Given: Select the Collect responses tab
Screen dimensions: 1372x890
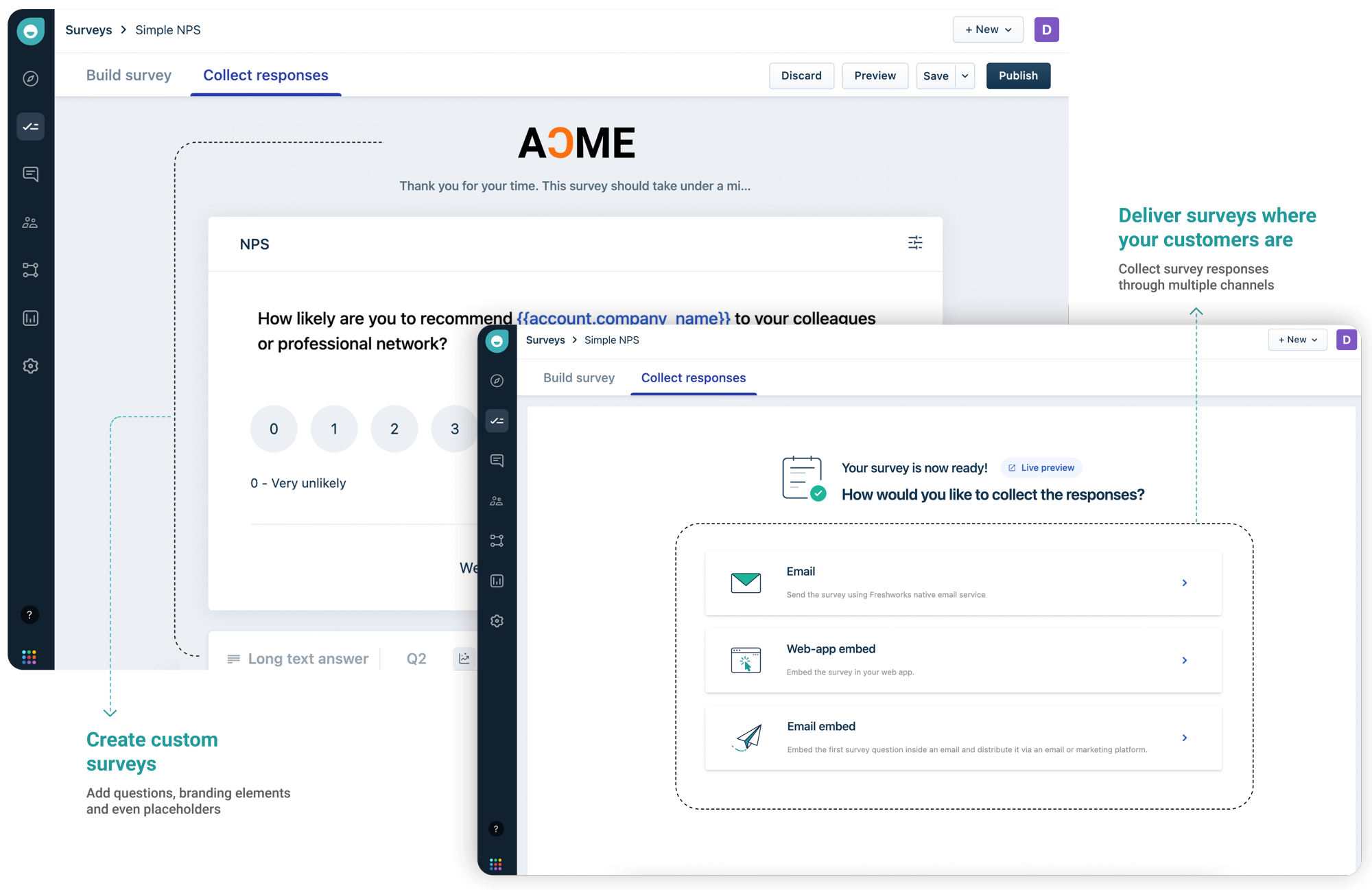Looking at the screenshot, I should pos(265,75).
